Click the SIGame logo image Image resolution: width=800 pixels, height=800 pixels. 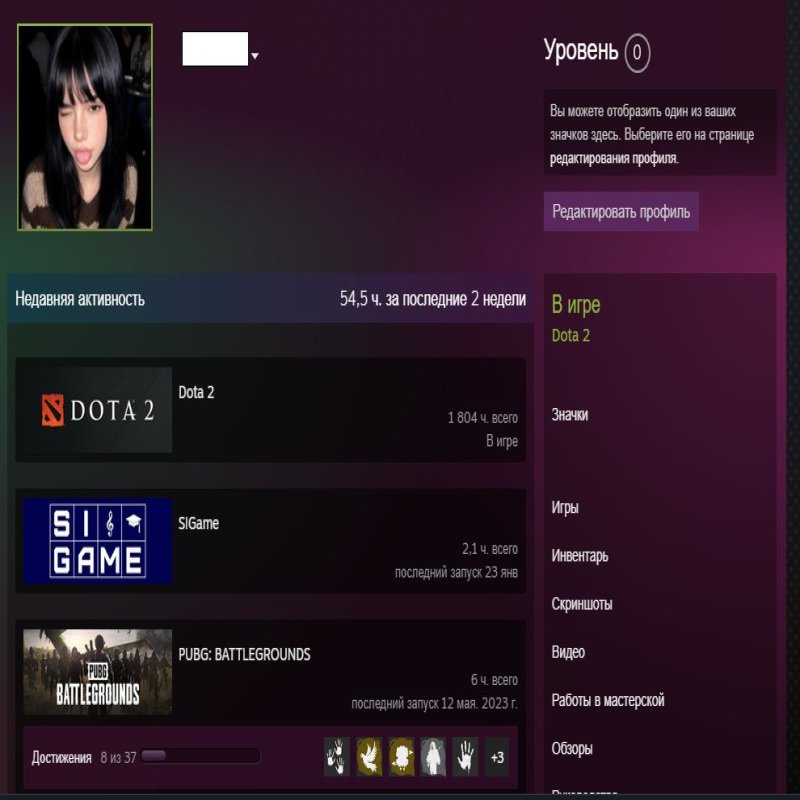pyautogui.click(x=98, y=541)
